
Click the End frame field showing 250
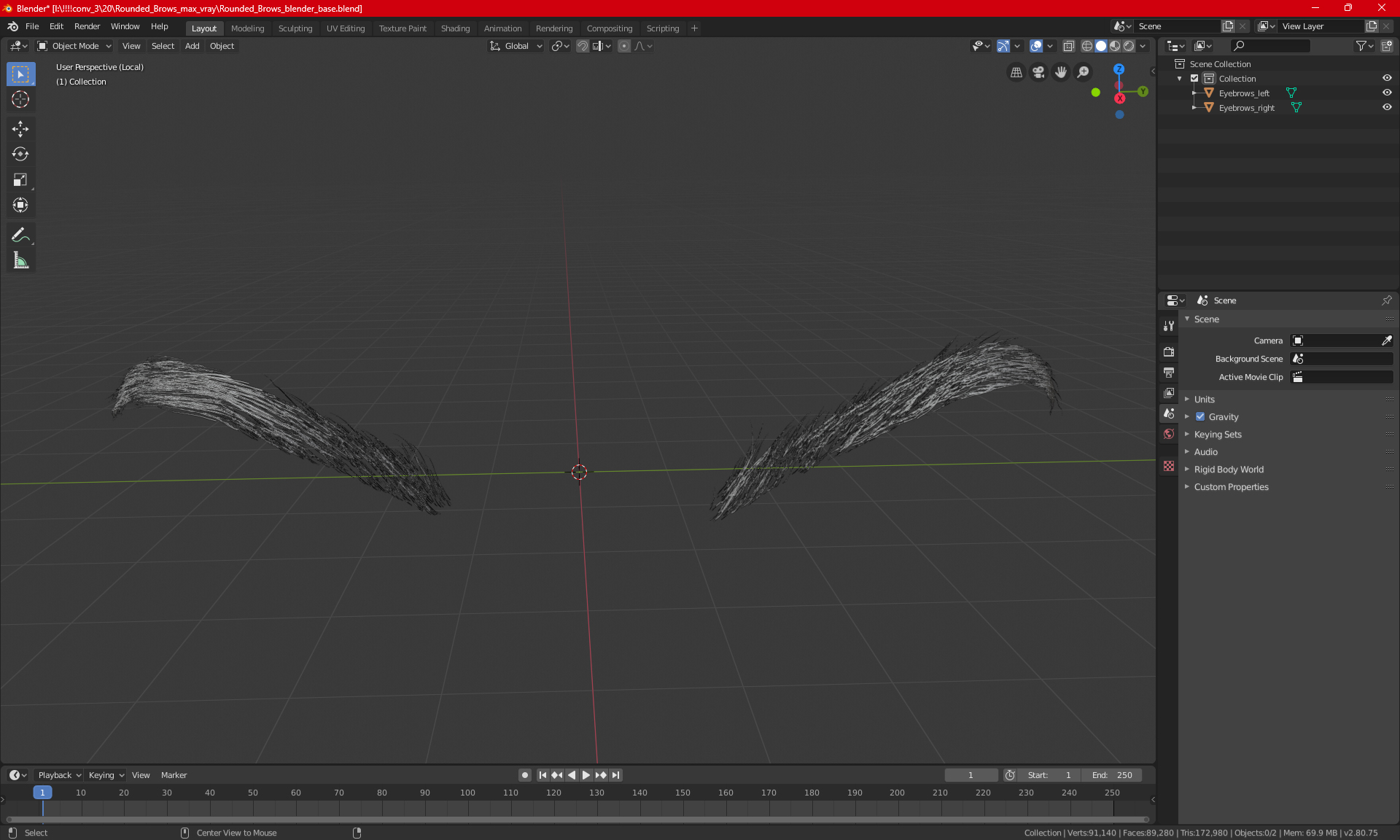click(x=1112, y=775)
